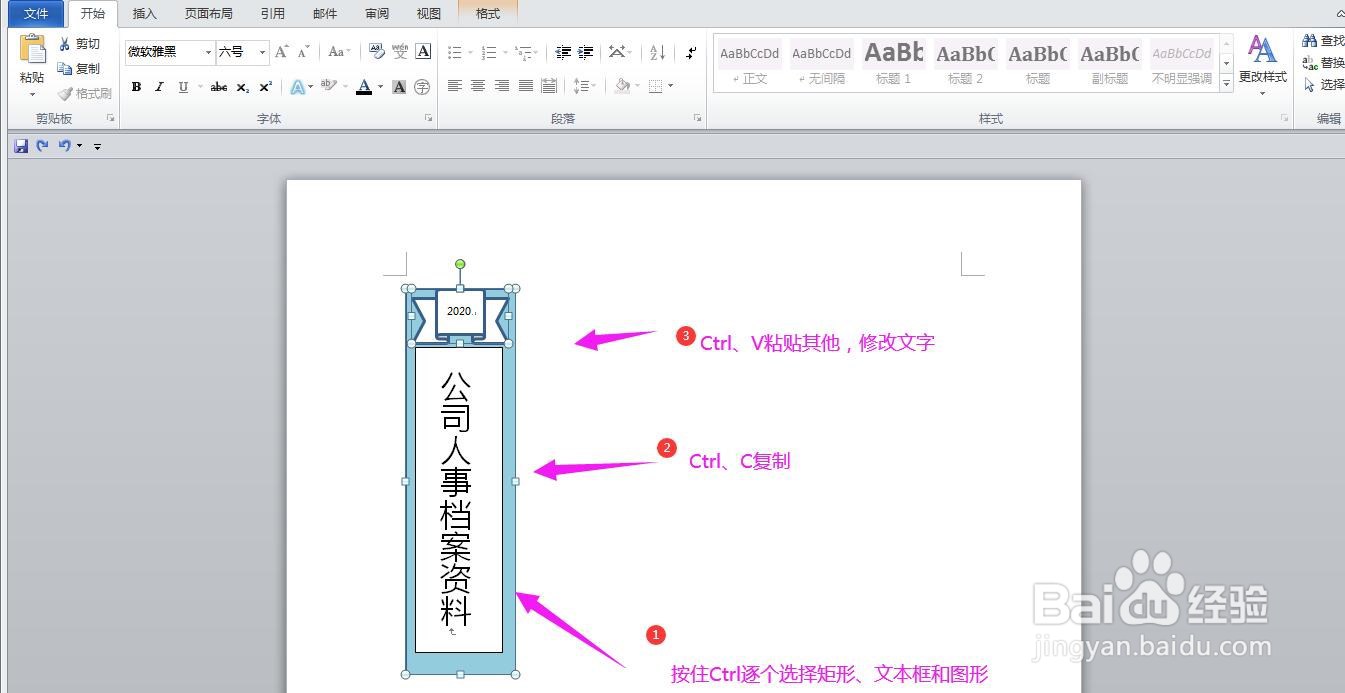Switch to the 插入 ribbon tab
Viewport: 1345px width, 693px height.
[x=144, y=13]
